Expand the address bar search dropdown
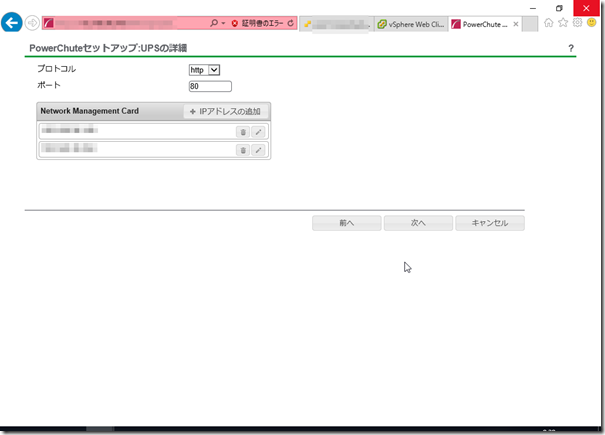 [x=223, y=23]
